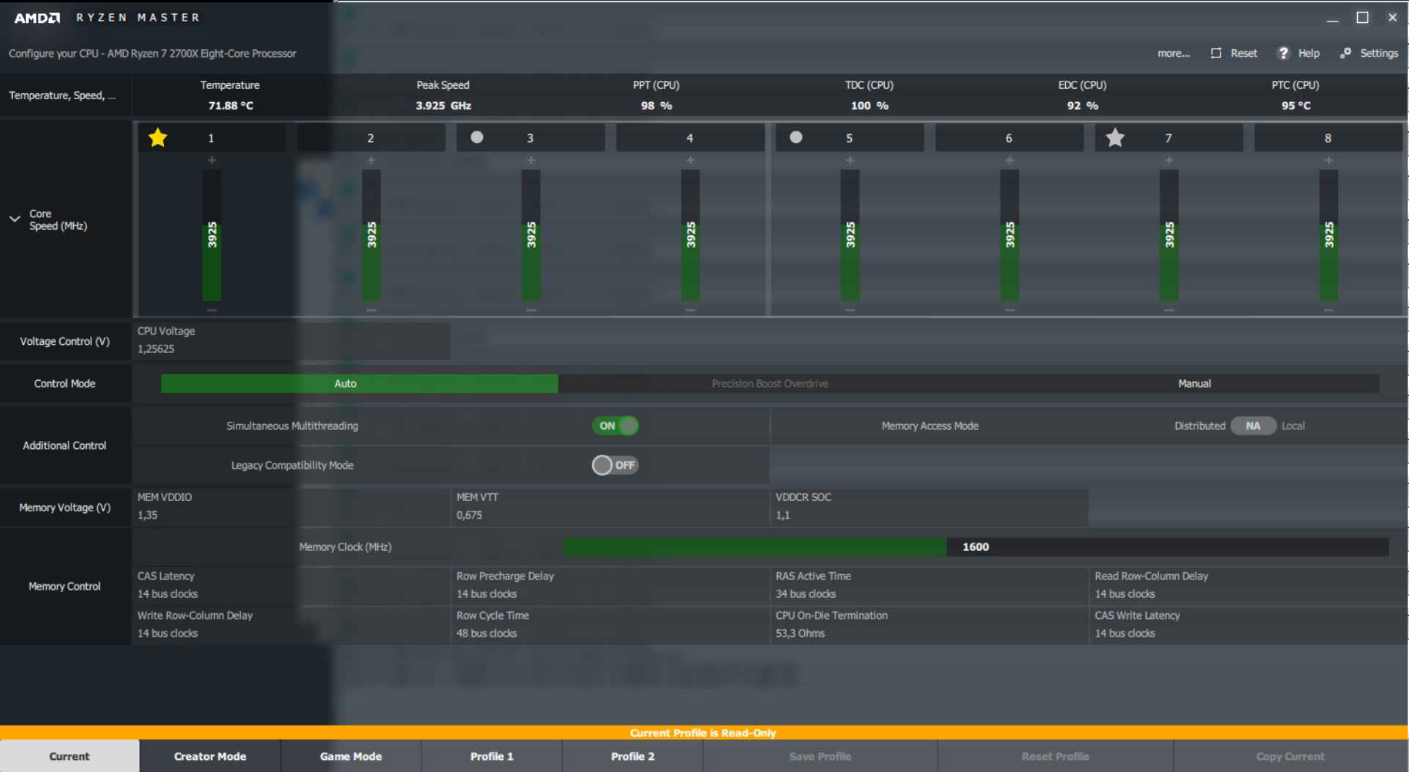This screenshot has height=772, width=1409.
Task: Toggle Simultaneous Multithreading switch
Action: (615, 426)
